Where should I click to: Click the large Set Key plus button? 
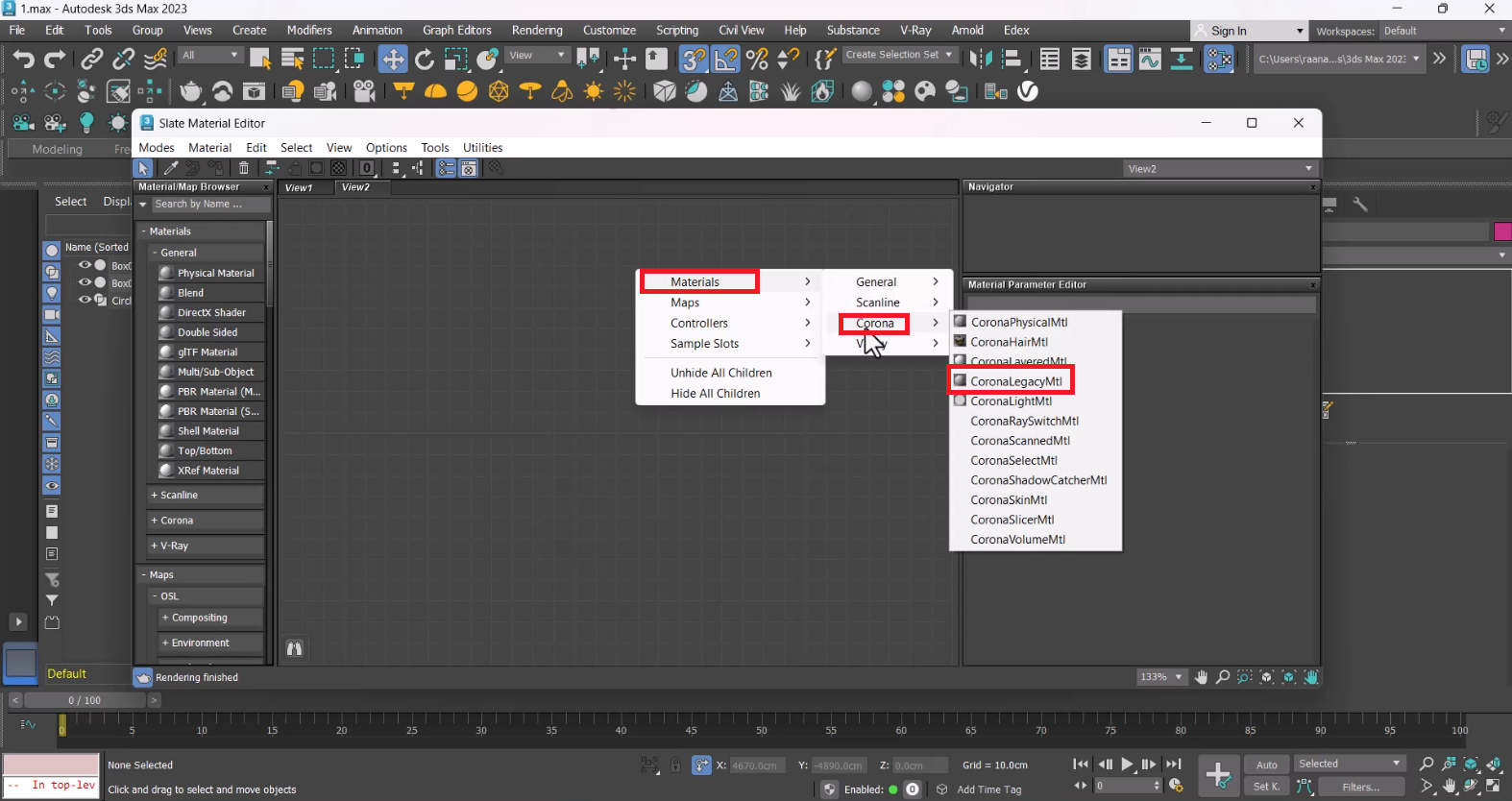point(1218,774)
